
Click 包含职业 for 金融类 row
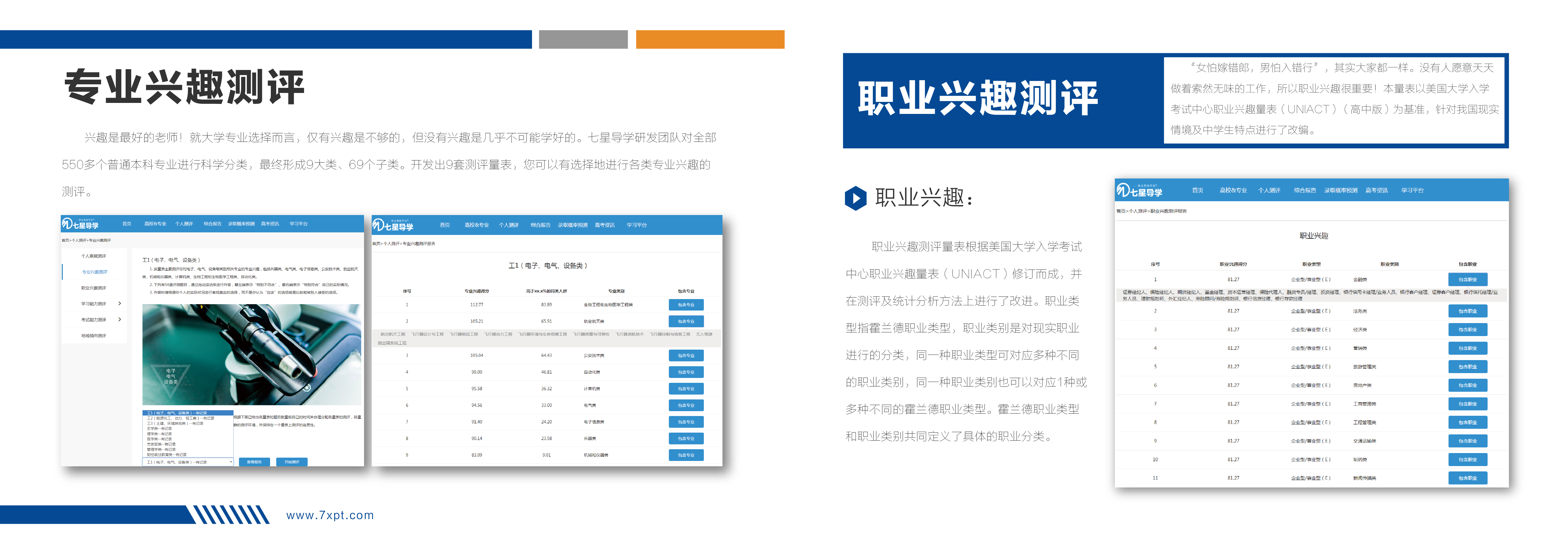1468,280
